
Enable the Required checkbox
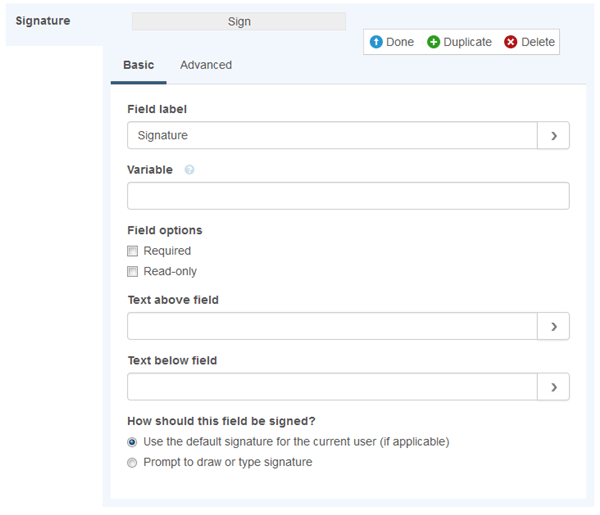tap(132, 251)
